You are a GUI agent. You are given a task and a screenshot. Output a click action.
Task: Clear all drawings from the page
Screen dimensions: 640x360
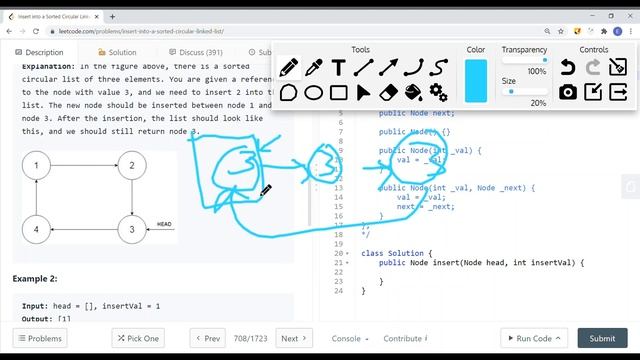click(618, 67)
